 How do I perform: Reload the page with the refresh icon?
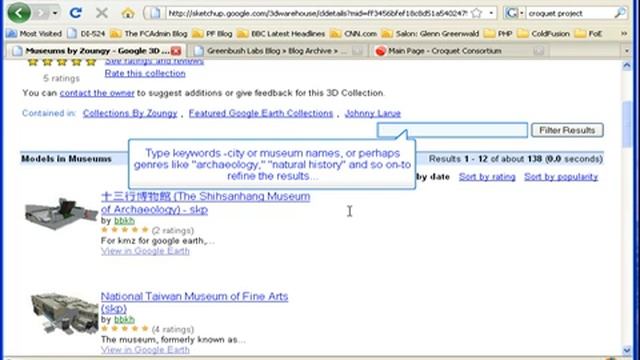click(76, 13)
